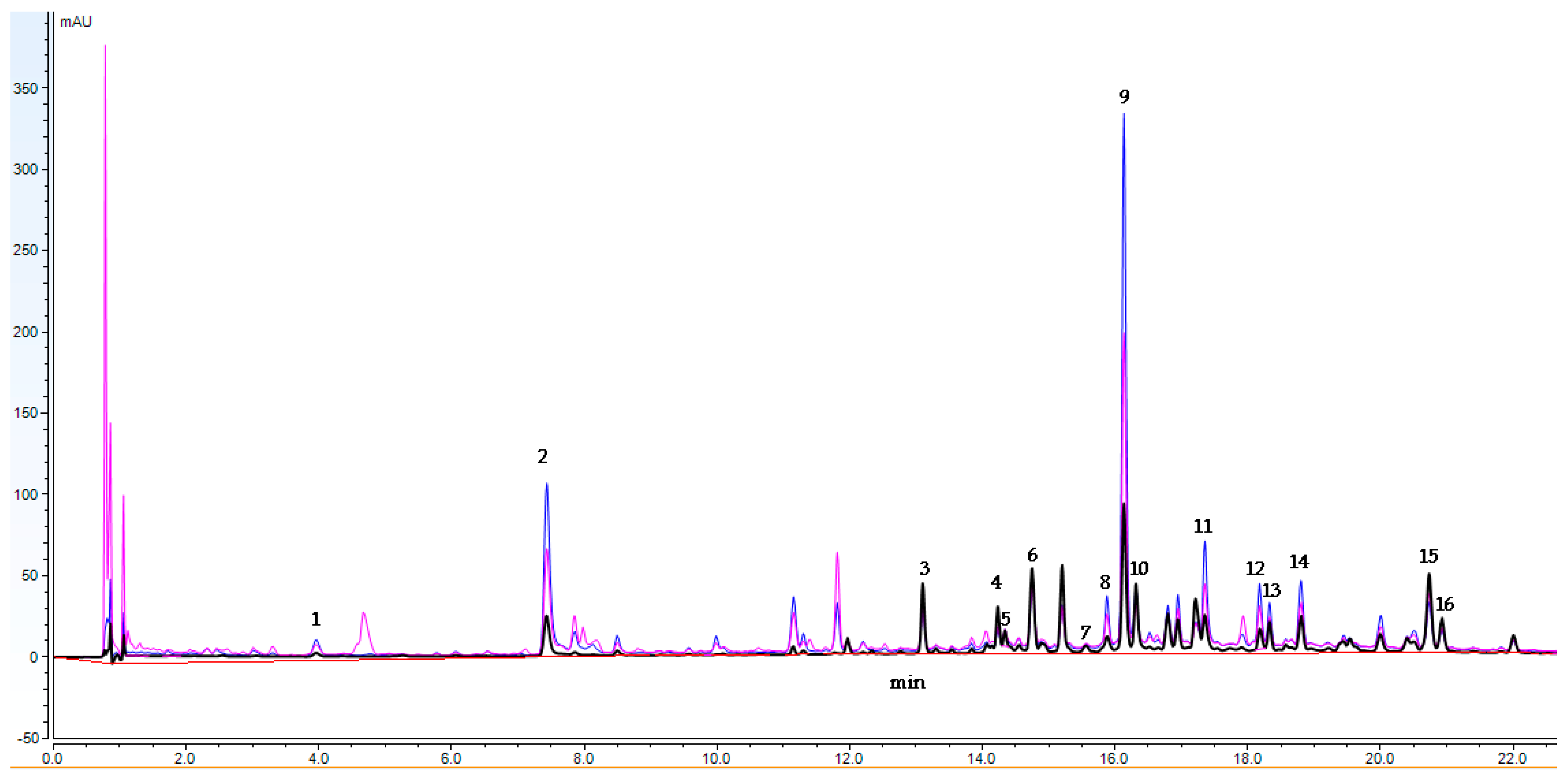Click the 16.0 tick on time axis

(1114, 759)
